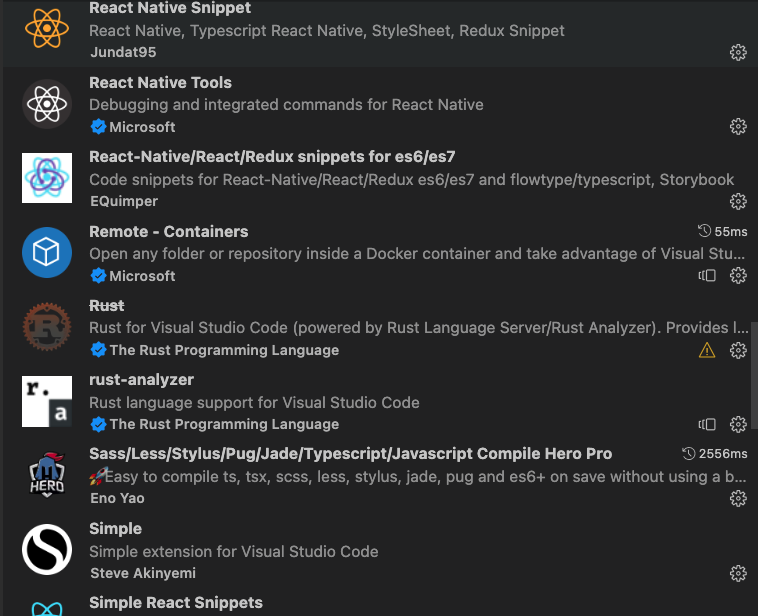Click the Compile Hero knight logo
This screenshot has height=616, width=758.
(47, 475)
